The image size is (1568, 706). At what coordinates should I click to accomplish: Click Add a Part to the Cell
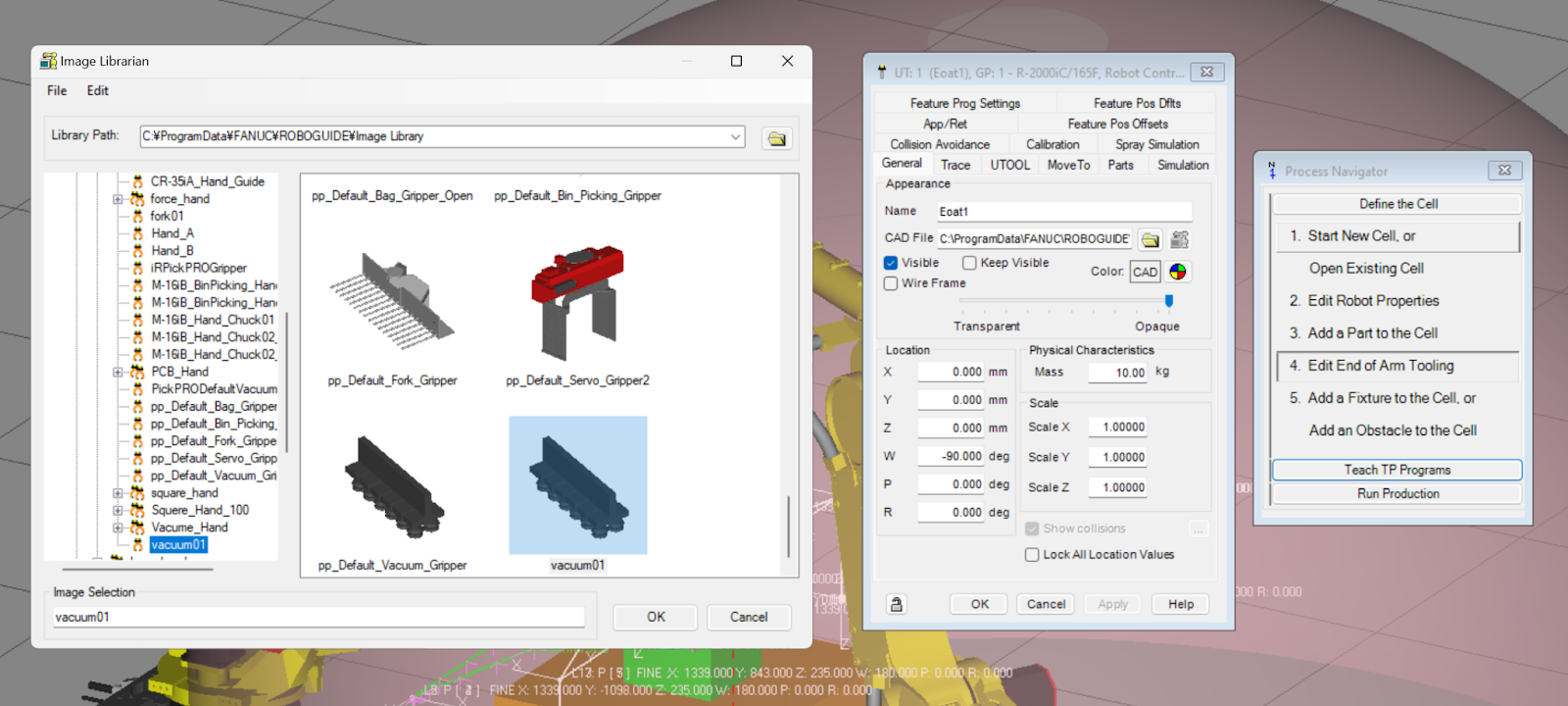tap(1372, 333)
